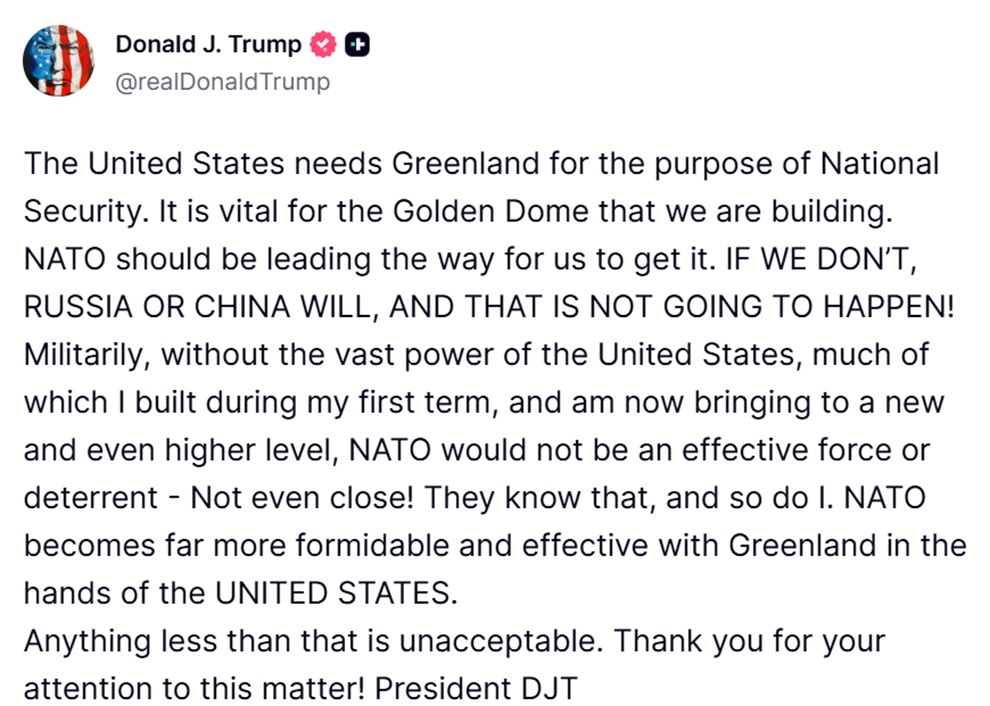The height and width of the screenshot is (706, 990).
Task: Click the red verified checkmark badge
Action: tap(324, 45)
